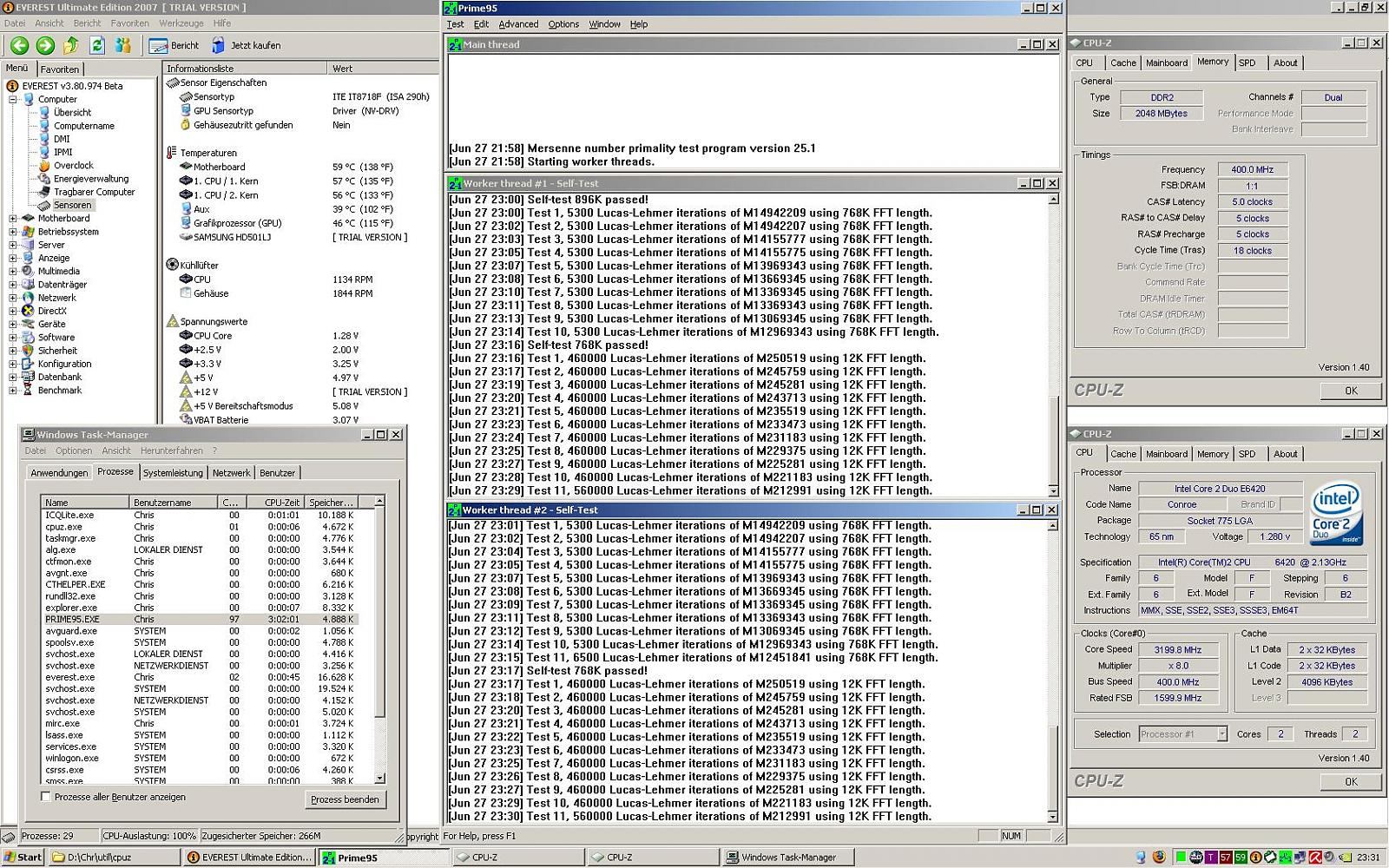Image resolution: width=1389 pixels, height=868 pixels.
Task: Click the two-people icon in EVEREST toolbar
Action: pos(123,45)
